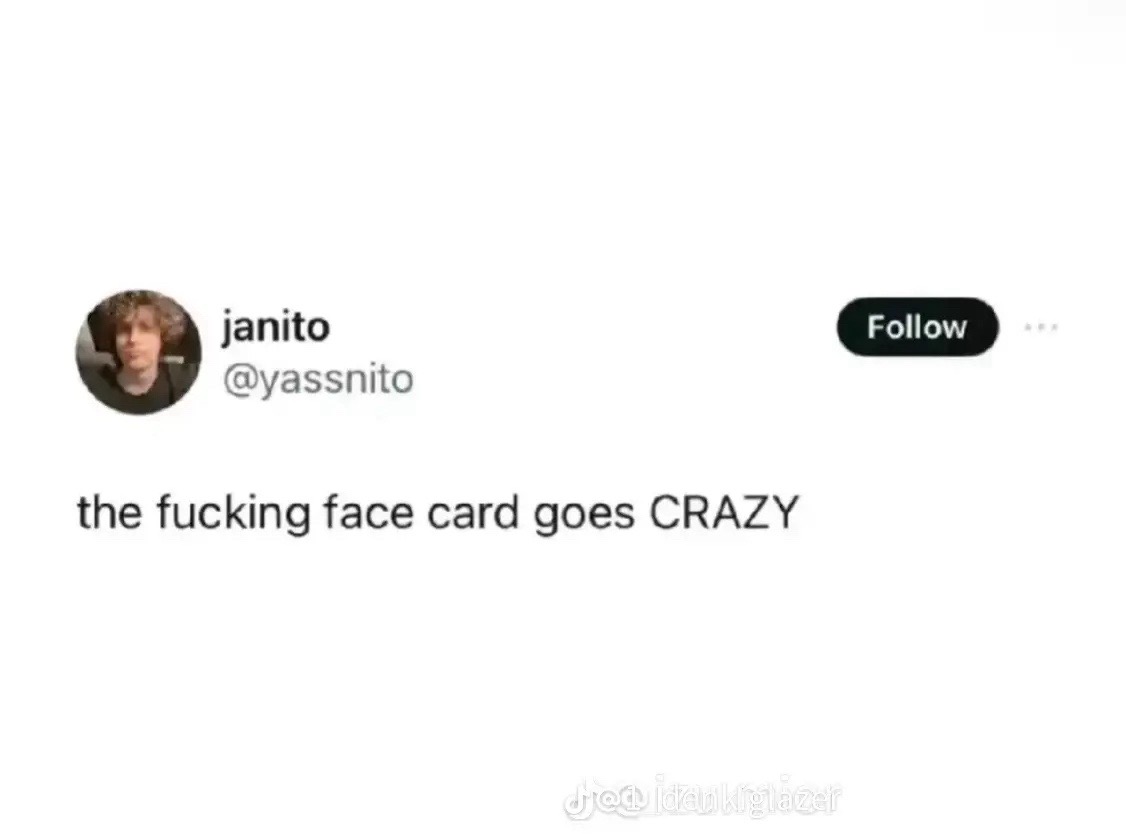The image size is (1126, 838).
Task: Open the three-dot more options menu
Action: point(1041,327)
